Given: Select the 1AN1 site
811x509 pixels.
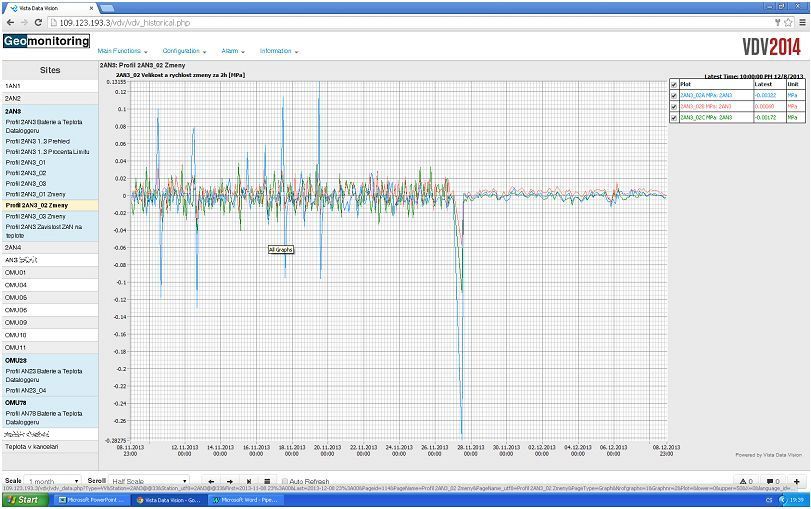Looking at the screenshot, I should tap(50, 86).
